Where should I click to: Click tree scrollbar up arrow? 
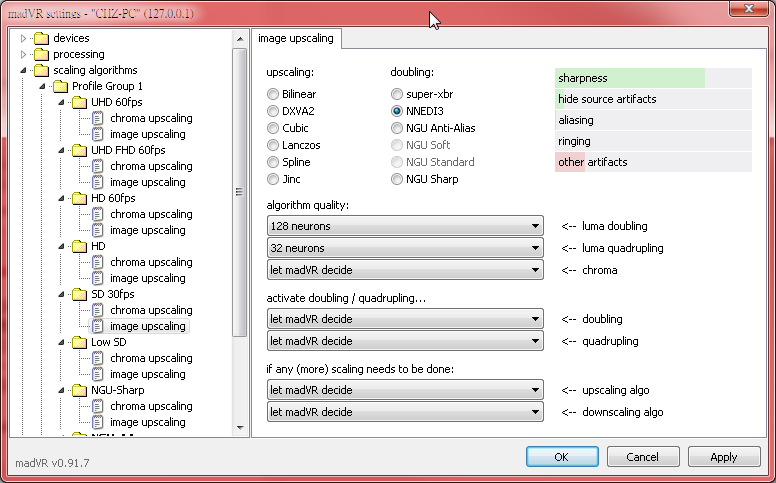240,39
